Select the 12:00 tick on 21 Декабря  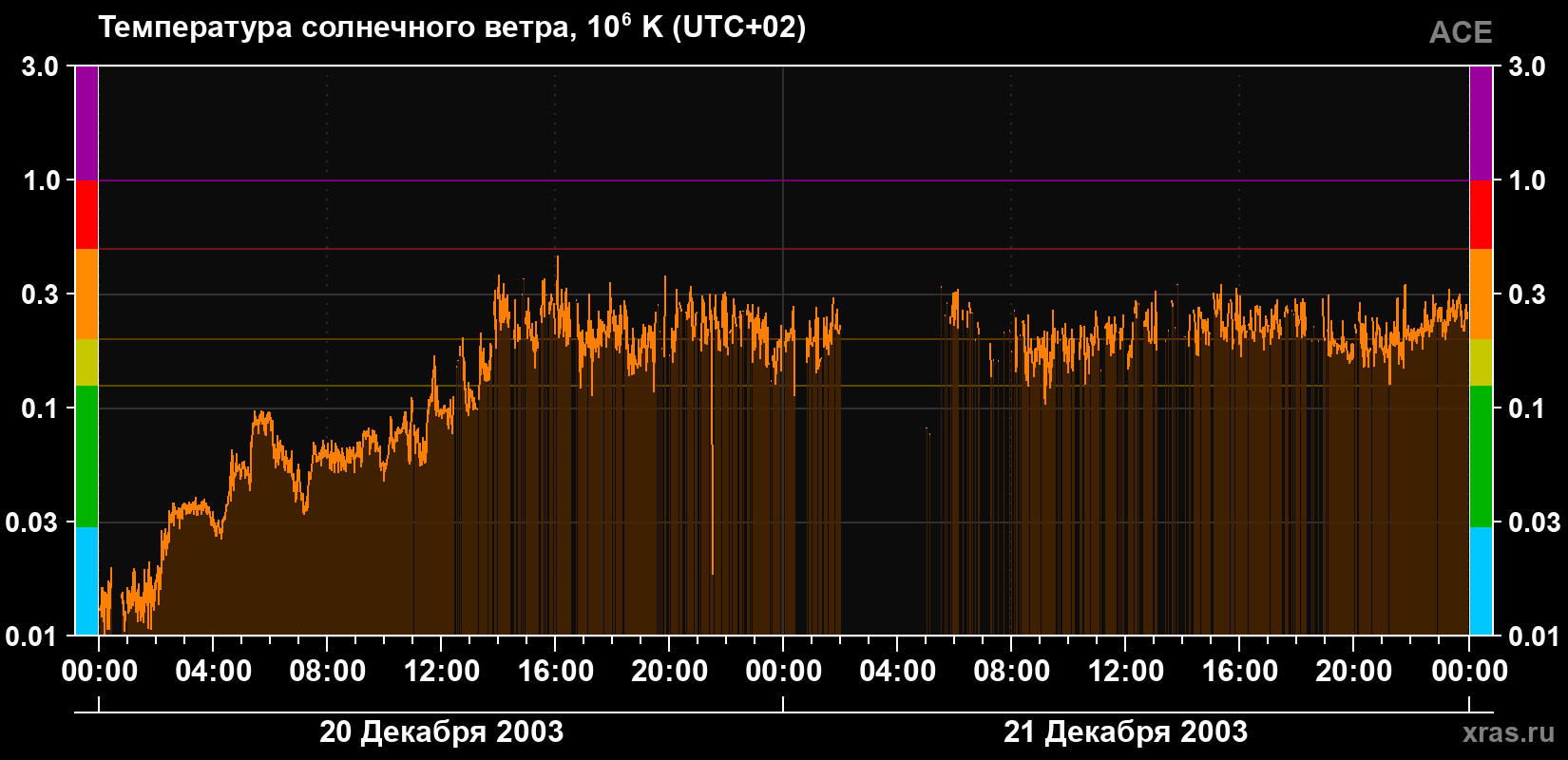point(1125,672)
